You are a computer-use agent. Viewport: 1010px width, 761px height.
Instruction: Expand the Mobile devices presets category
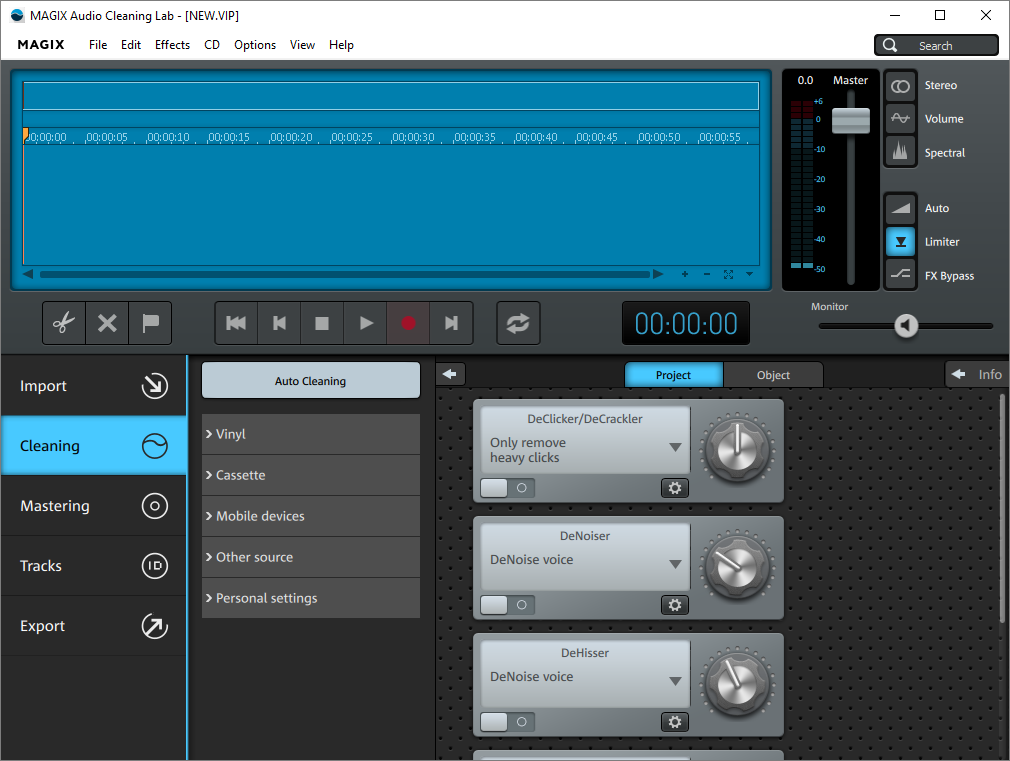click(x=310, y=516)
